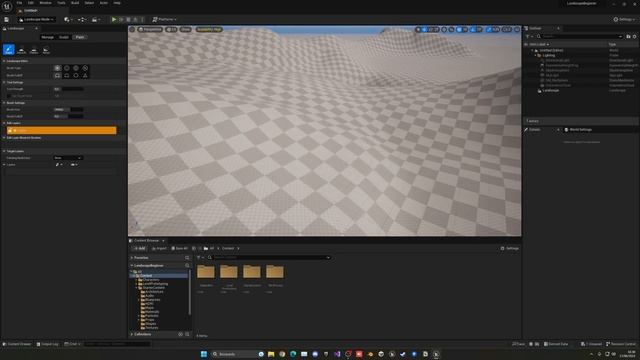
Task: Open the Content Browser filter icon
Action: (200, 258)
